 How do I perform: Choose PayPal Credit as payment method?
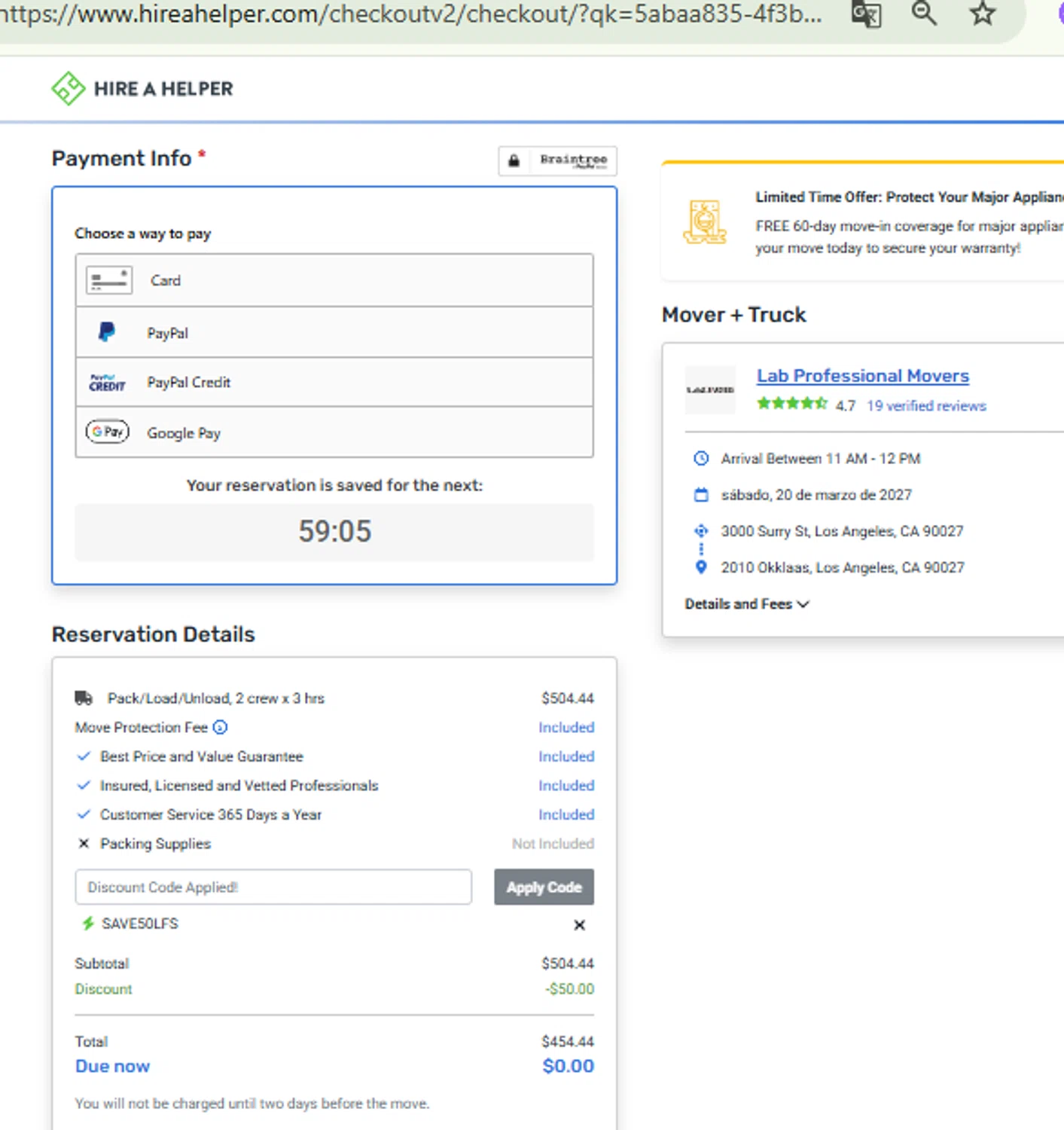pyautogui.click(x=334, y=383)
